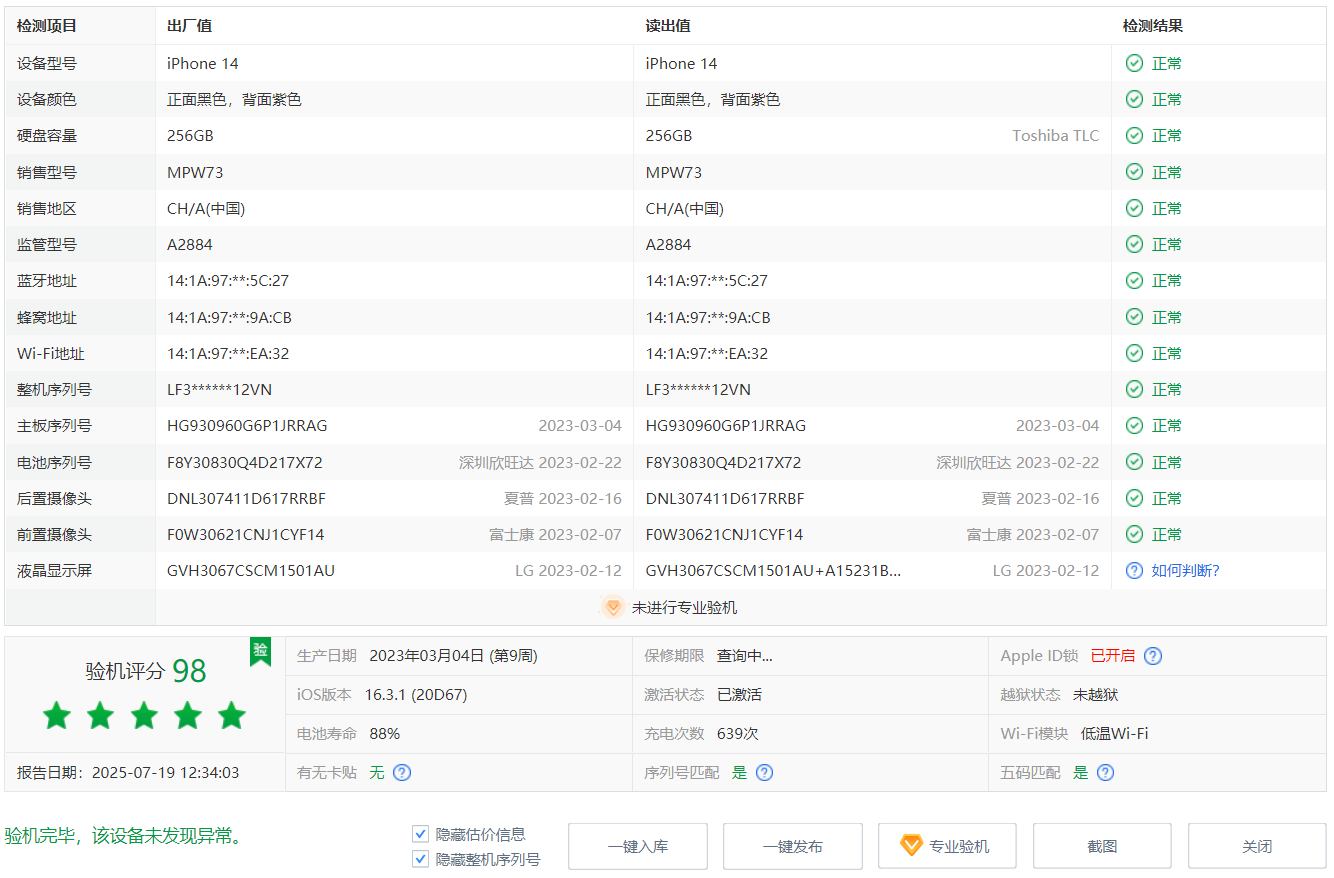Start 专业验机 professional inspection
Screen dimensions: 1334x878
948,846
